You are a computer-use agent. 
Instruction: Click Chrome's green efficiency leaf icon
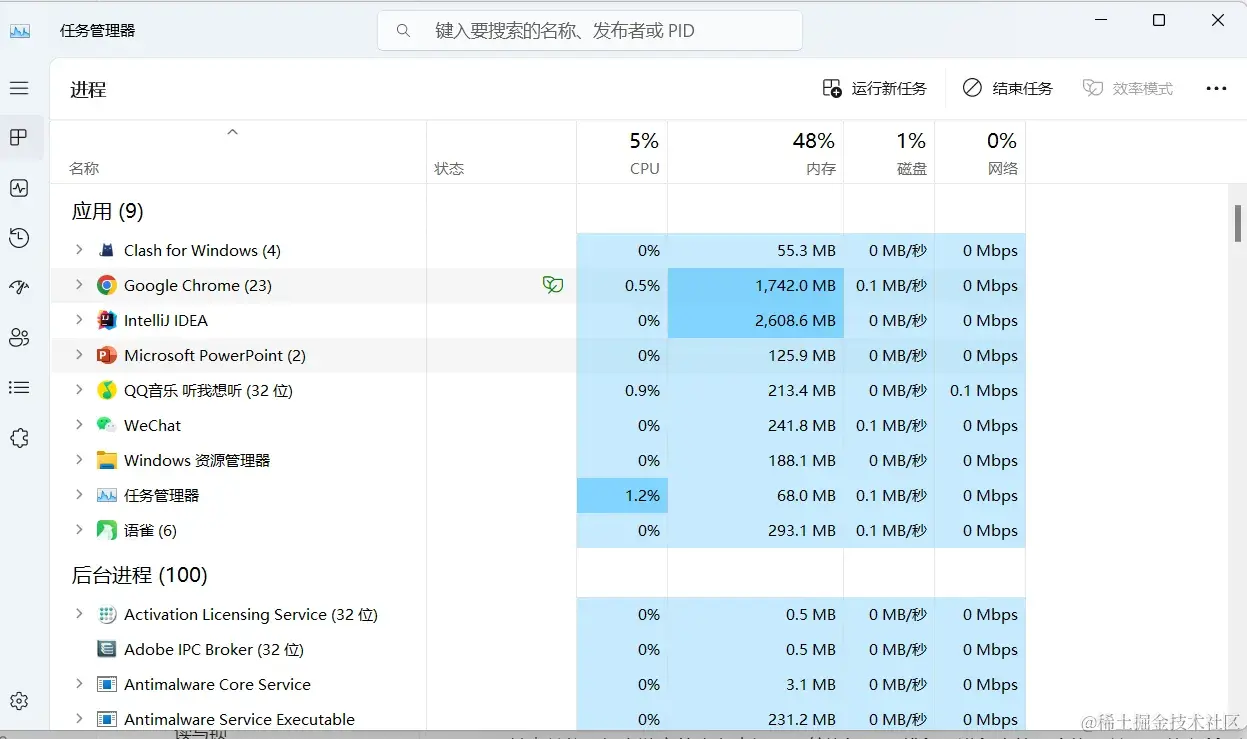553,285
